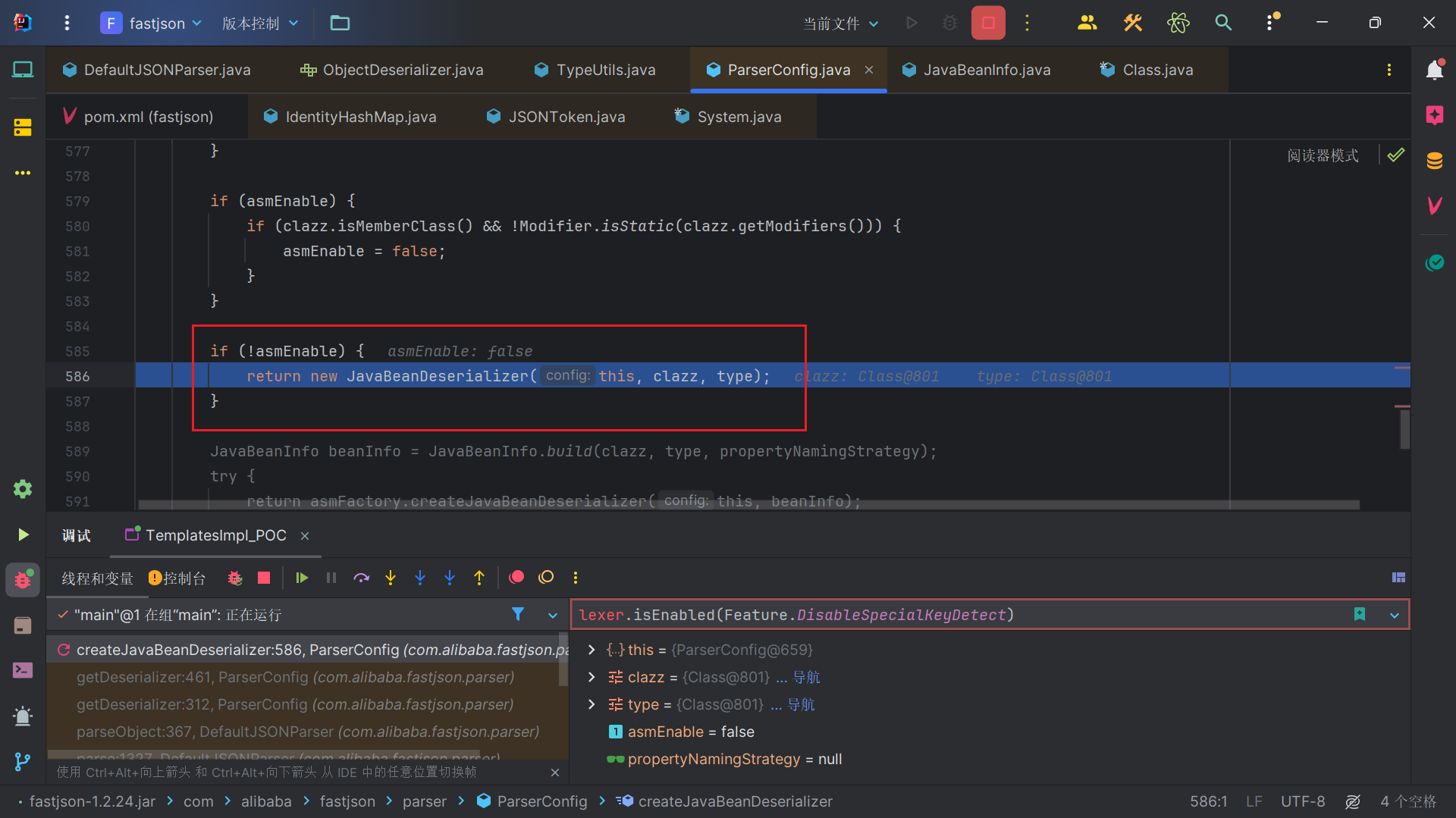The height and width of the screenshot is (818, 1456).
Task: Open the Git branch tool window icon
Action: pyautogui.click(x=23, y=762)
